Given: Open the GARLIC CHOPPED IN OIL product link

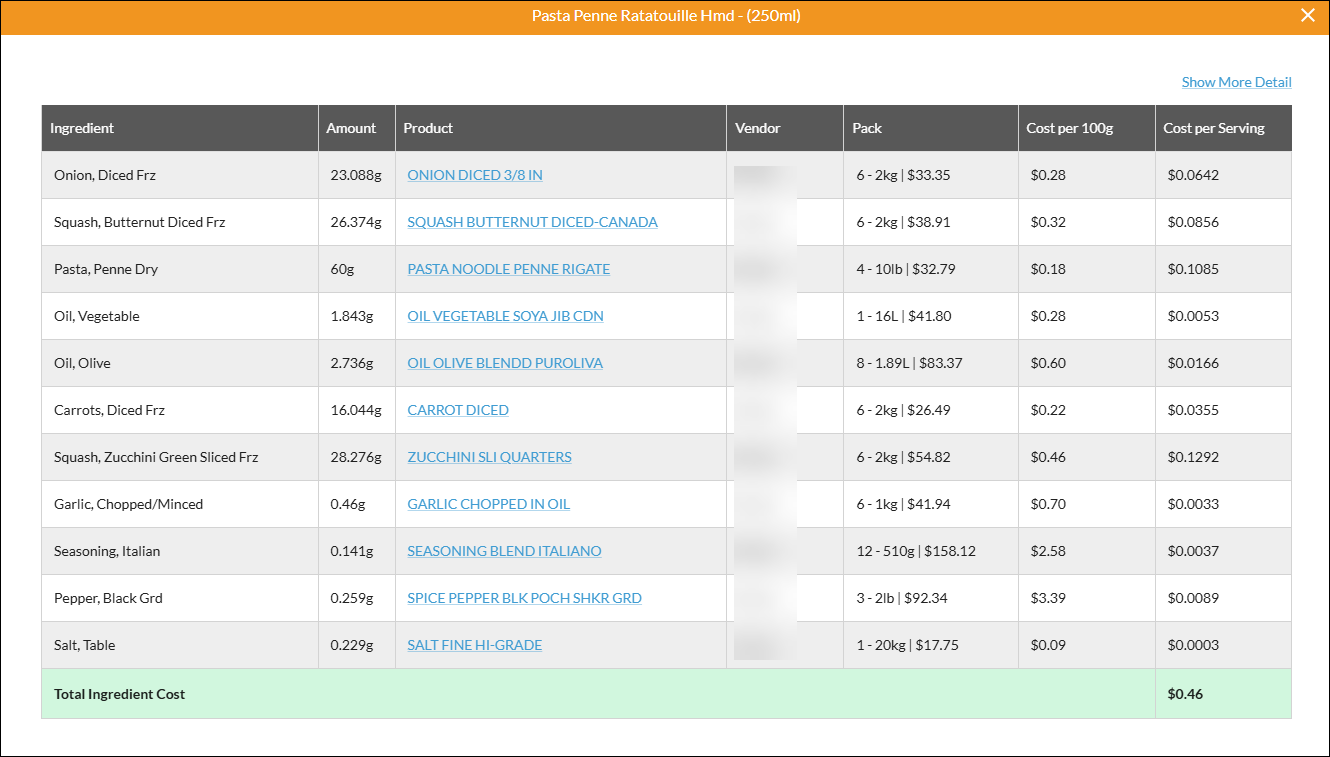Looking at the screenshot, I should tap(488, 503).
